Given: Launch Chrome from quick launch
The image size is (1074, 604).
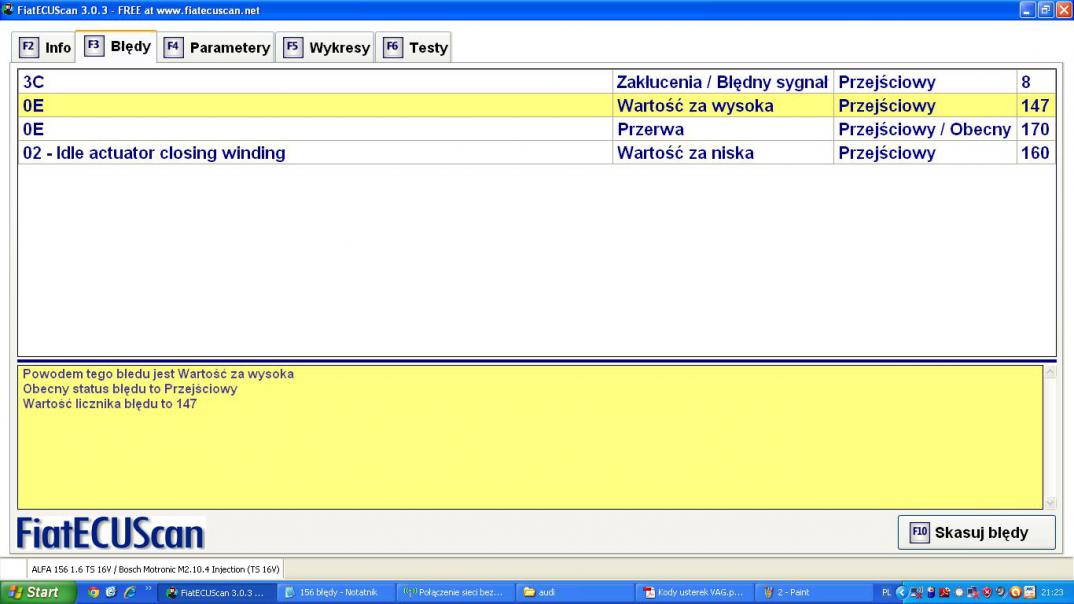Looking at the screenshot, I should 93,592.
